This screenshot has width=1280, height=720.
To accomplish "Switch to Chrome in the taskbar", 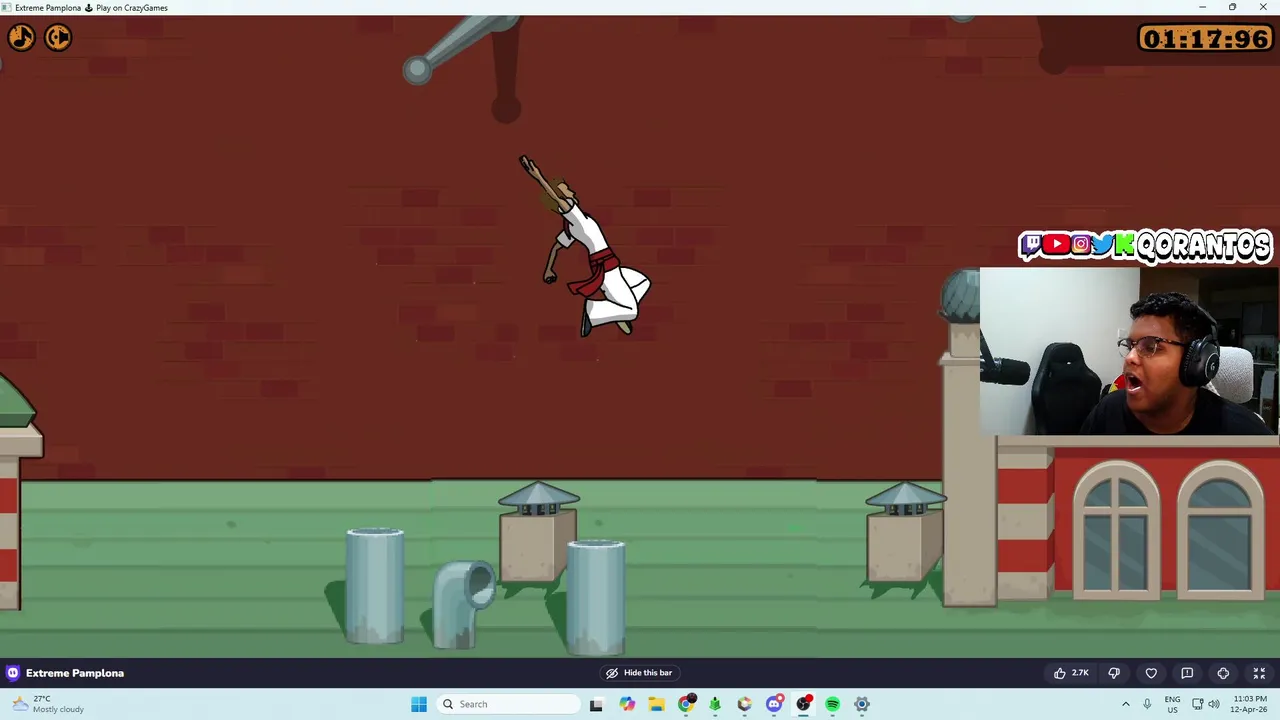I will (686, 704).
